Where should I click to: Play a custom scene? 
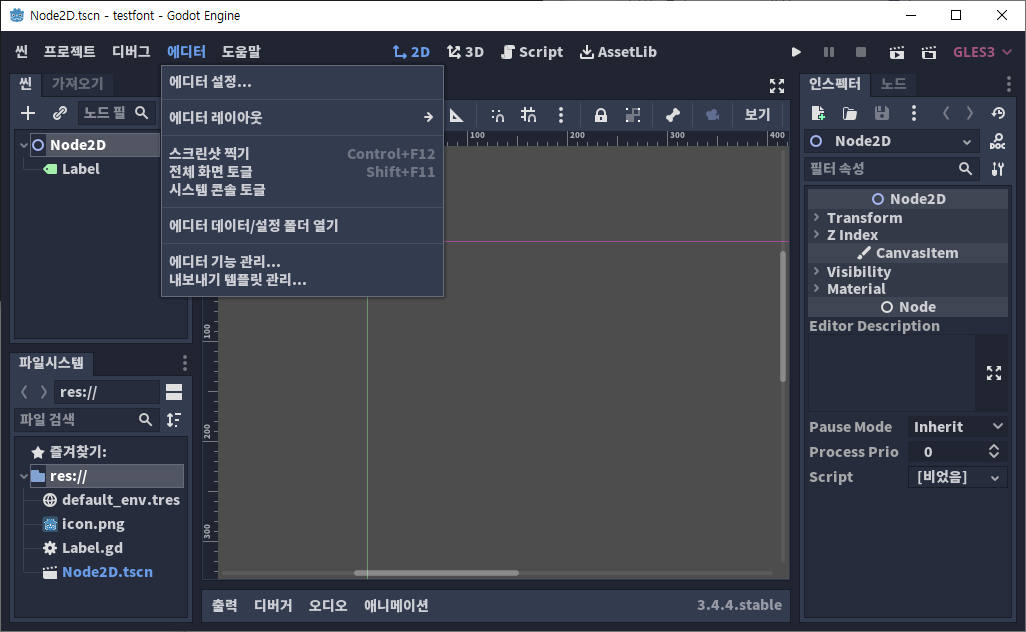pos(929,52)
